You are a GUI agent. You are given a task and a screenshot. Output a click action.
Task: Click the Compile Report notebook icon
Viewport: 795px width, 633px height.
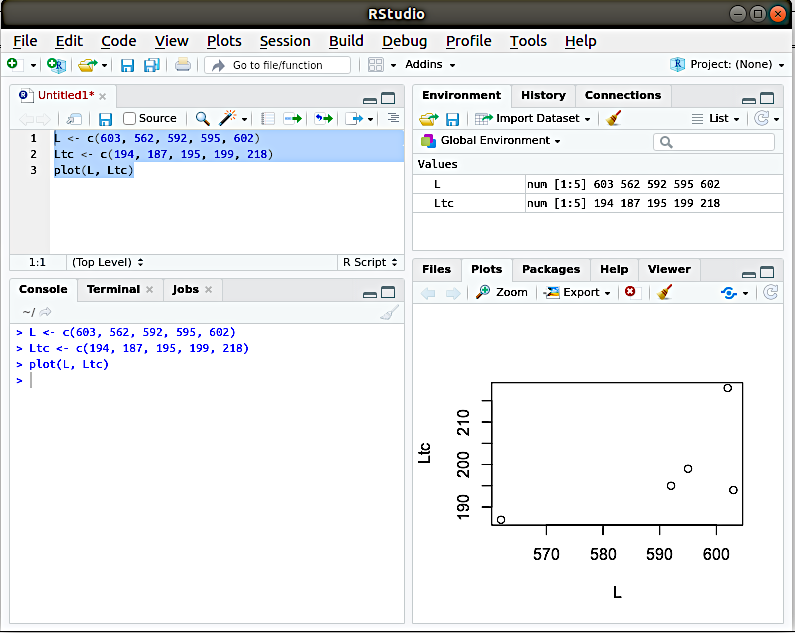(268, 119)
